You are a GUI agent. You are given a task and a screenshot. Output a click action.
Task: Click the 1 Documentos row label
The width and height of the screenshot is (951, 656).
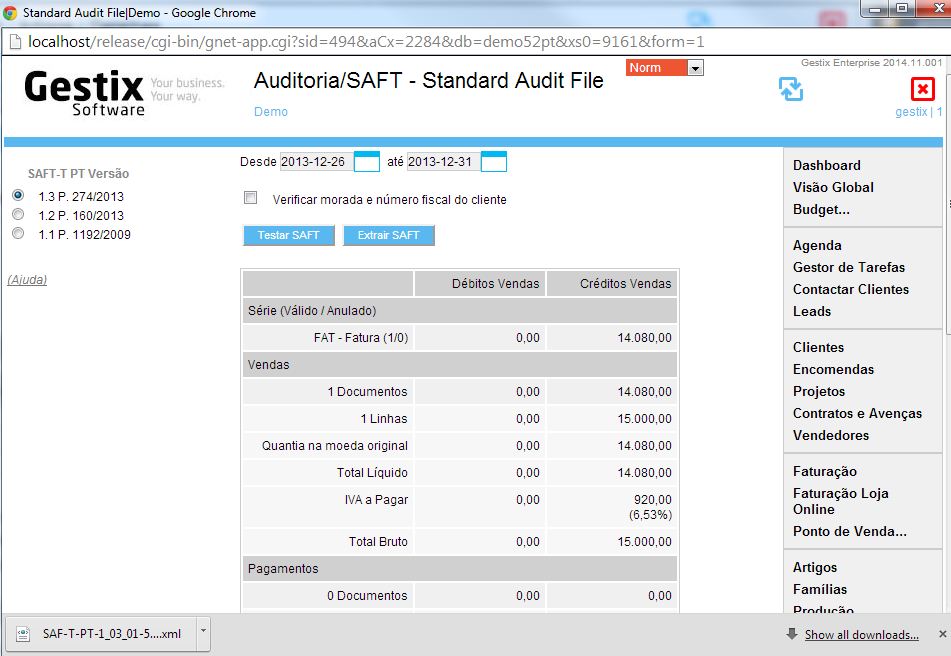coord(368,392)
